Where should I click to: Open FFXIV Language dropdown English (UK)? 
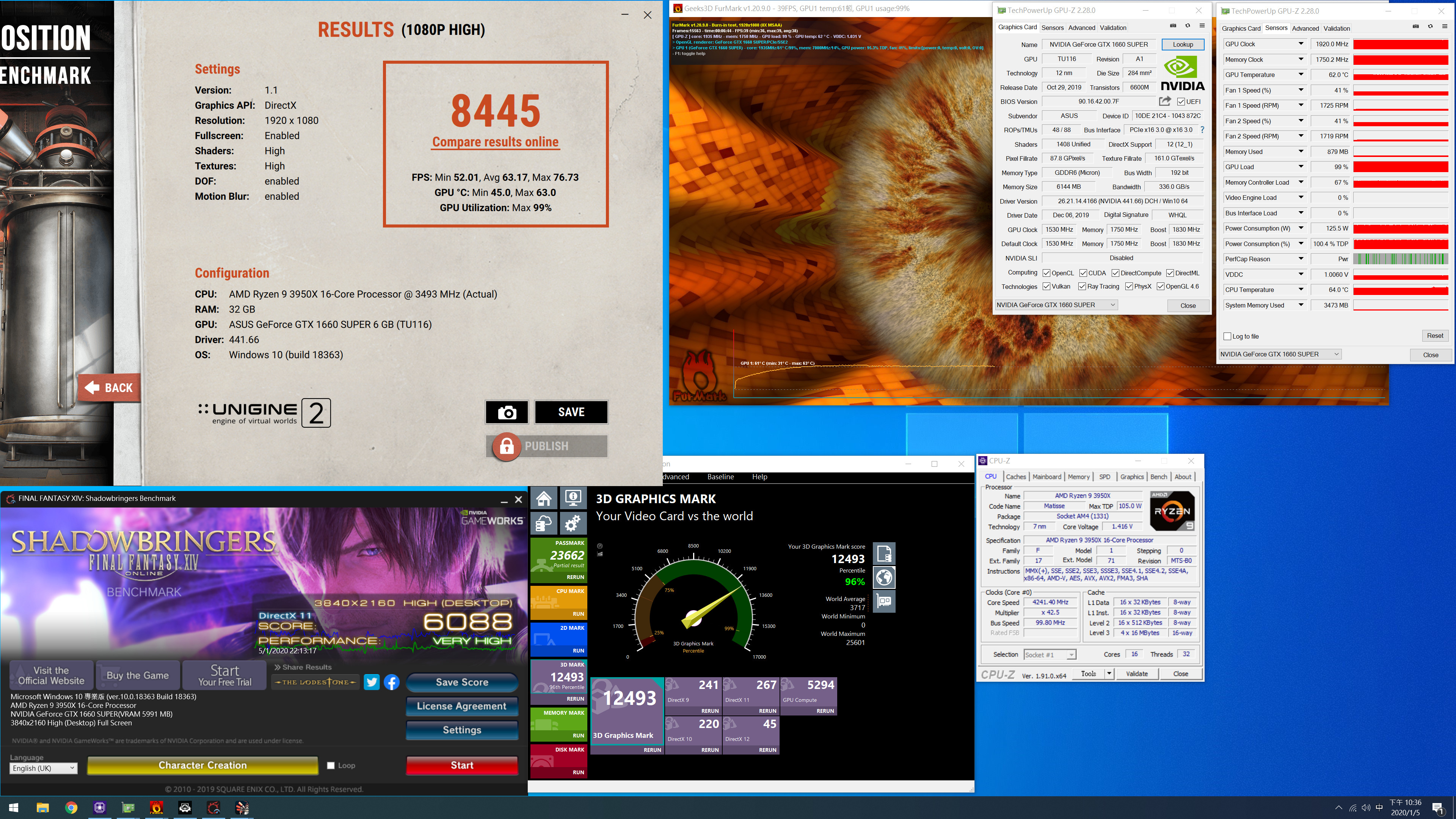click(x=43, y=768)
